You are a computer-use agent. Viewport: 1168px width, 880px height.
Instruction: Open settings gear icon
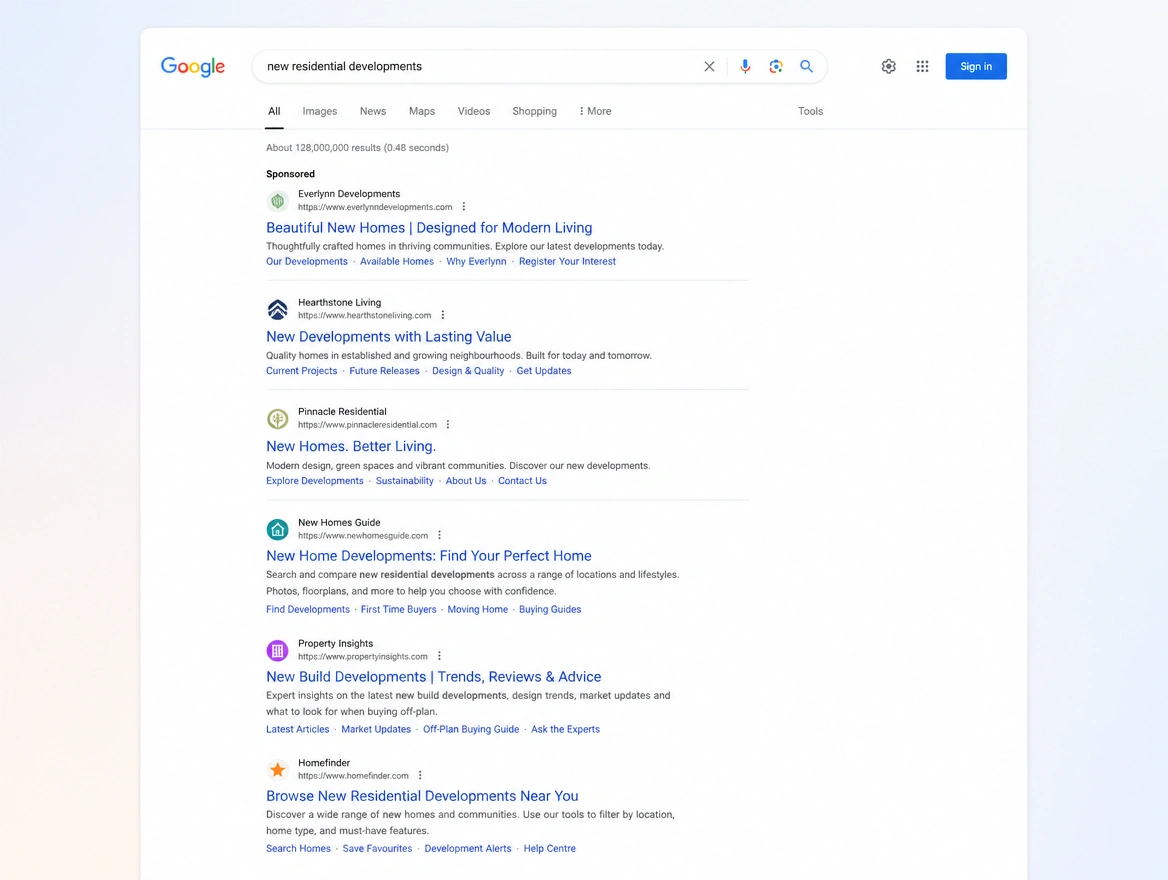tap(889, 66)
